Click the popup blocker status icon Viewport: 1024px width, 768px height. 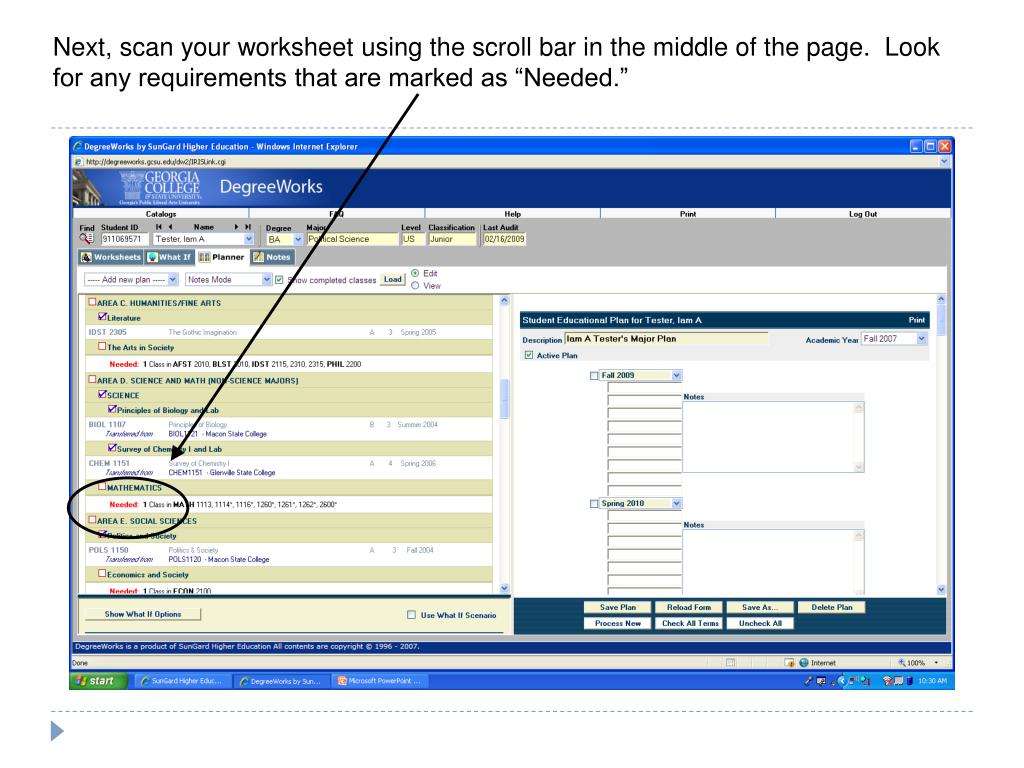click(790, 663)
